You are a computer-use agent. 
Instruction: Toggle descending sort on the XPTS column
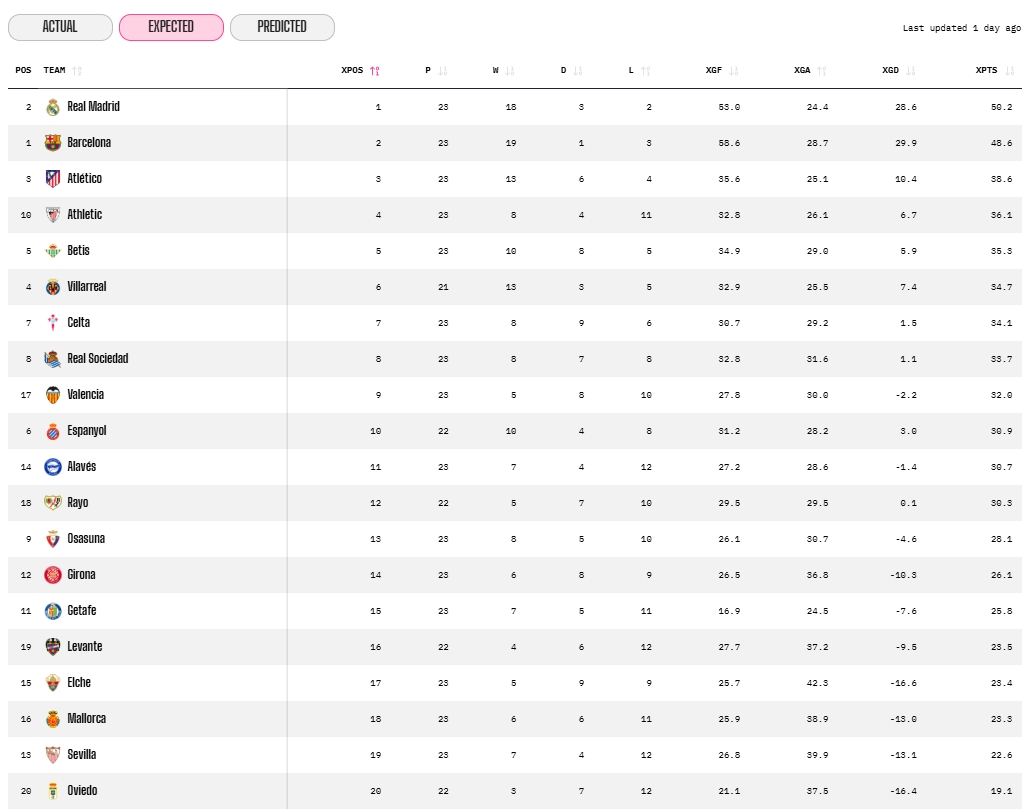pyautogui.click(x=1008, y=70)
